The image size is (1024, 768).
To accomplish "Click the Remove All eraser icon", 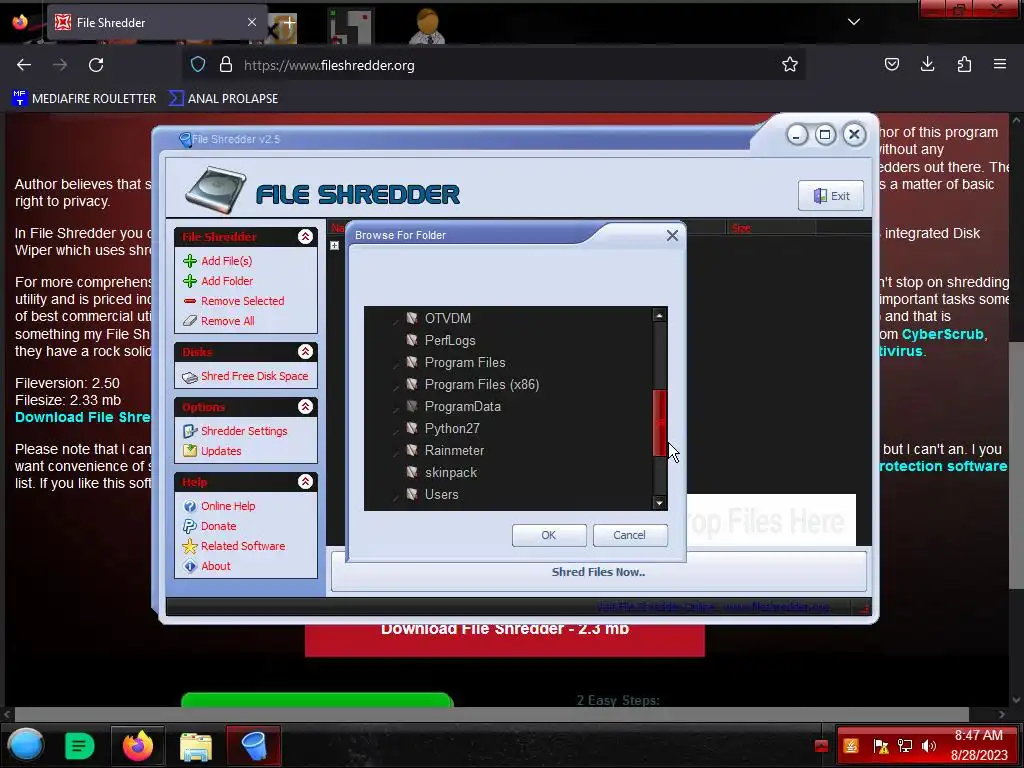I will pyautogui.click(x=189, y=321).
